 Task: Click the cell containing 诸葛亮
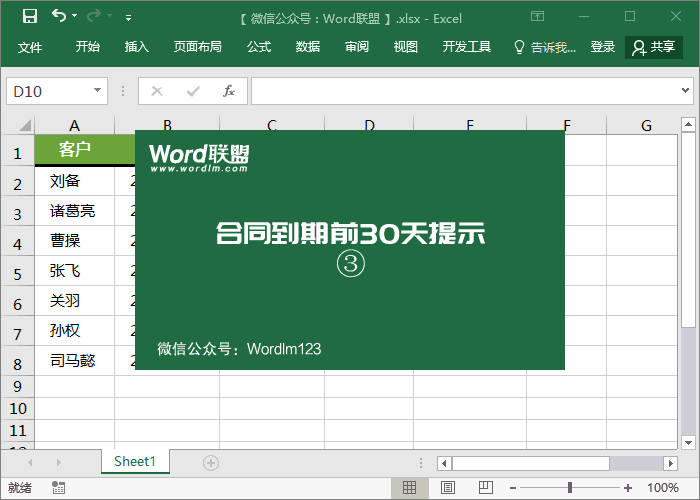75,211
